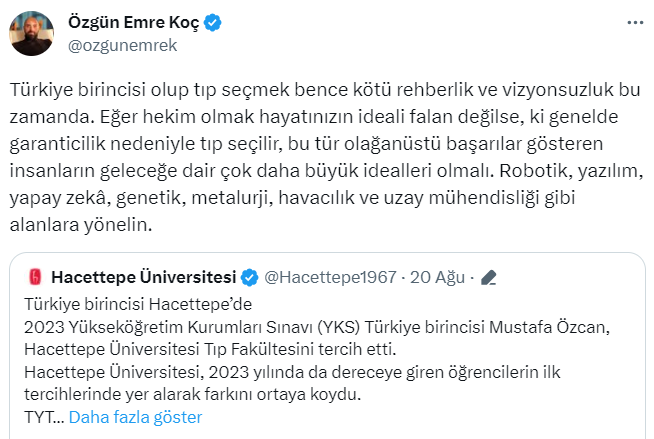This screenshot has height=439, width=654.
Task: Click the edited-post pencil icon
Action: (489, 276)
